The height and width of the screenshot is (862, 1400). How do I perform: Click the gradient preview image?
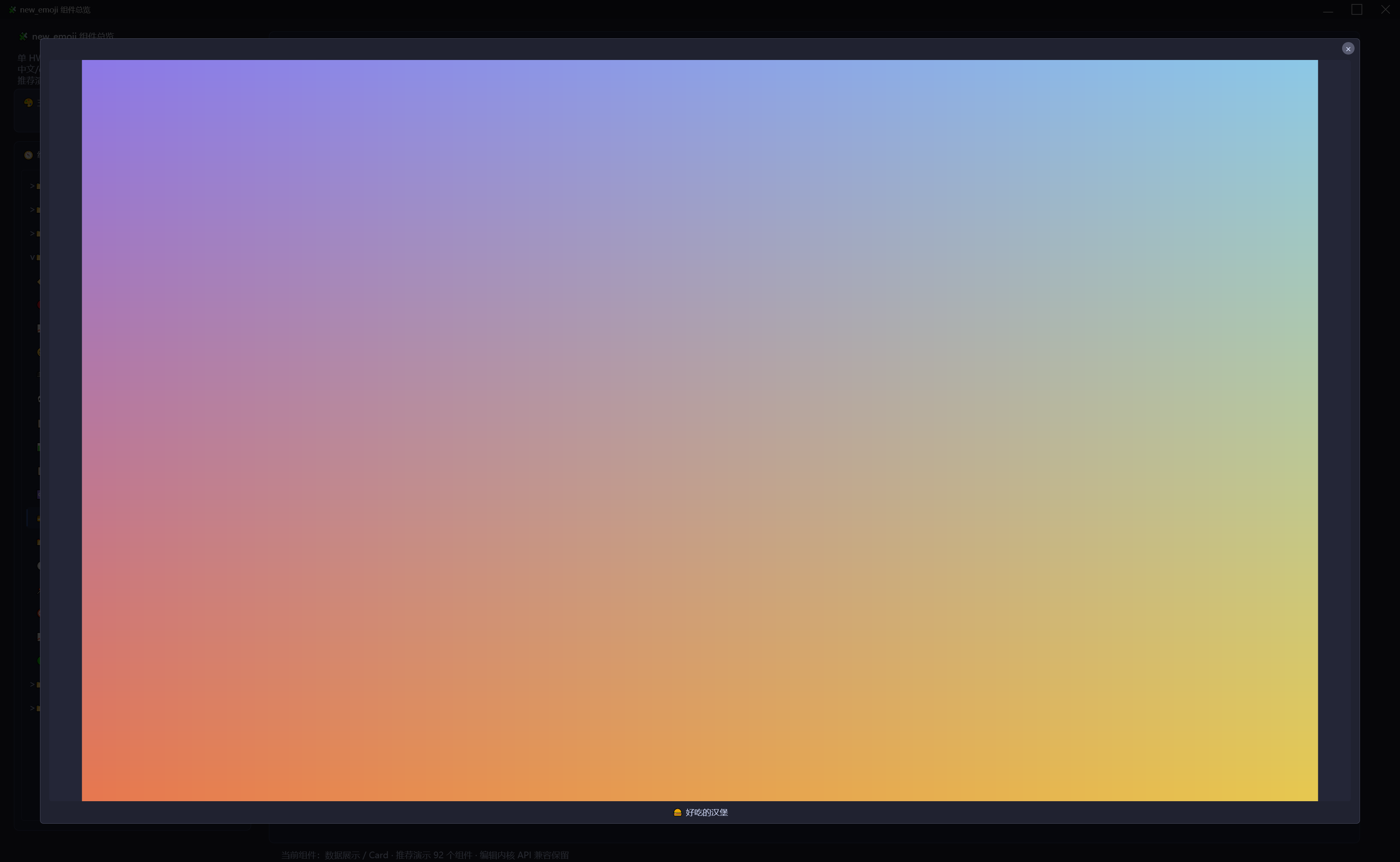coord(700,431)
